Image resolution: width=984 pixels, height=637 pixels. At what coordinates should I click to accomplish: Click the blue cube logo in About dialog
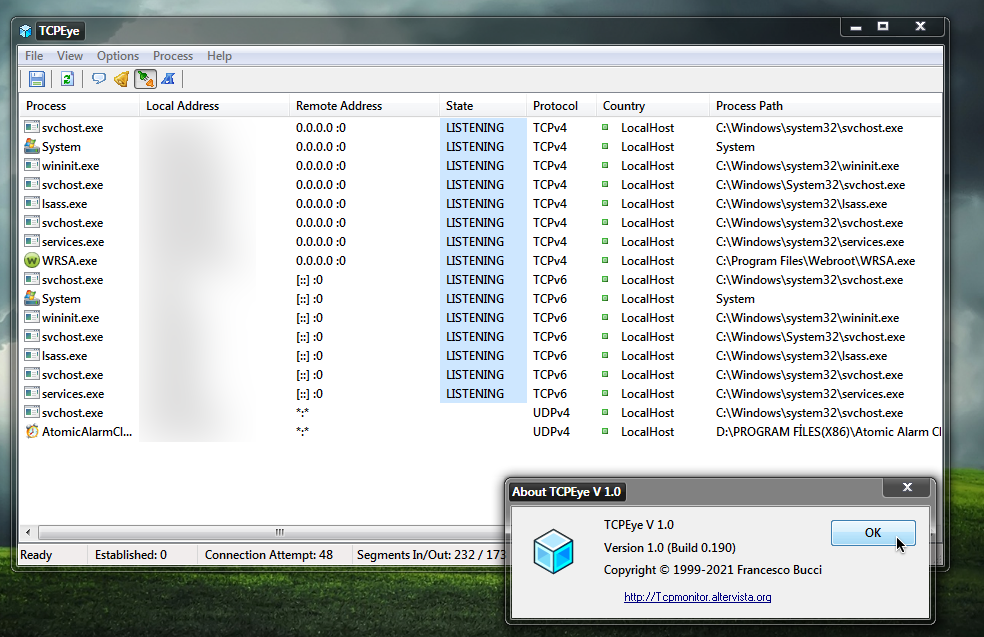(554, 551)
